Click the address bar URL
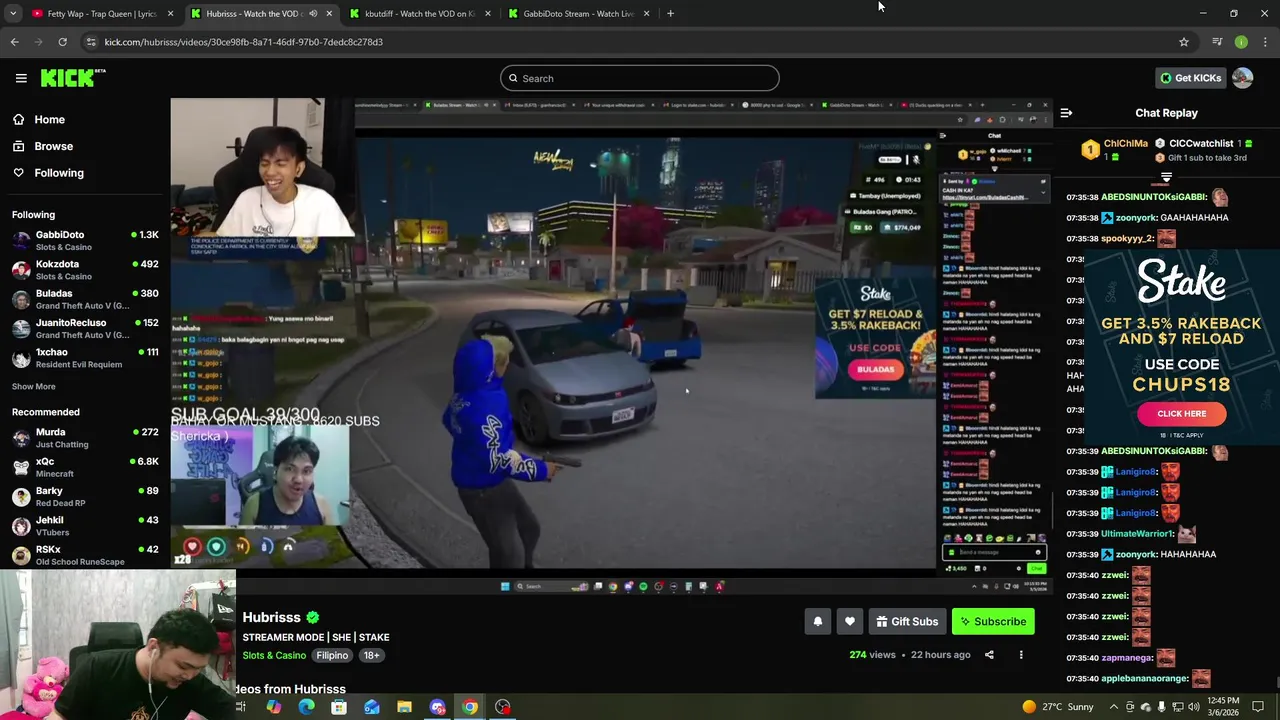This screenshot has height=720, width=1280. click(x=244, y=42)
